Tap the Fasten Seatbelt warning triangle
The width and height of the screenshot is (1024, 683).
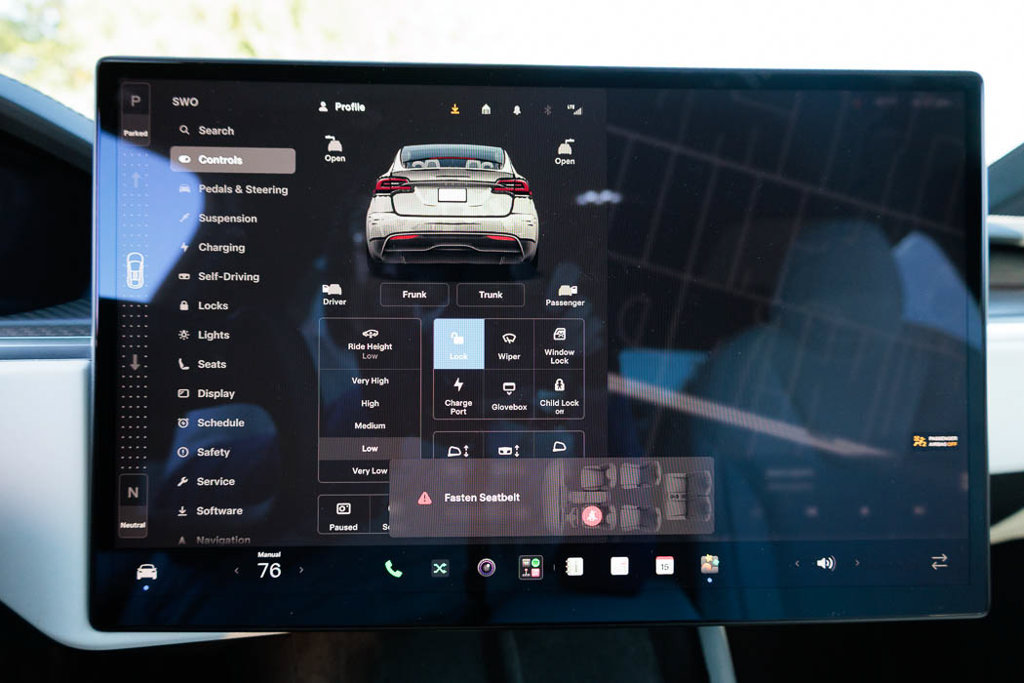click(424, 498)
